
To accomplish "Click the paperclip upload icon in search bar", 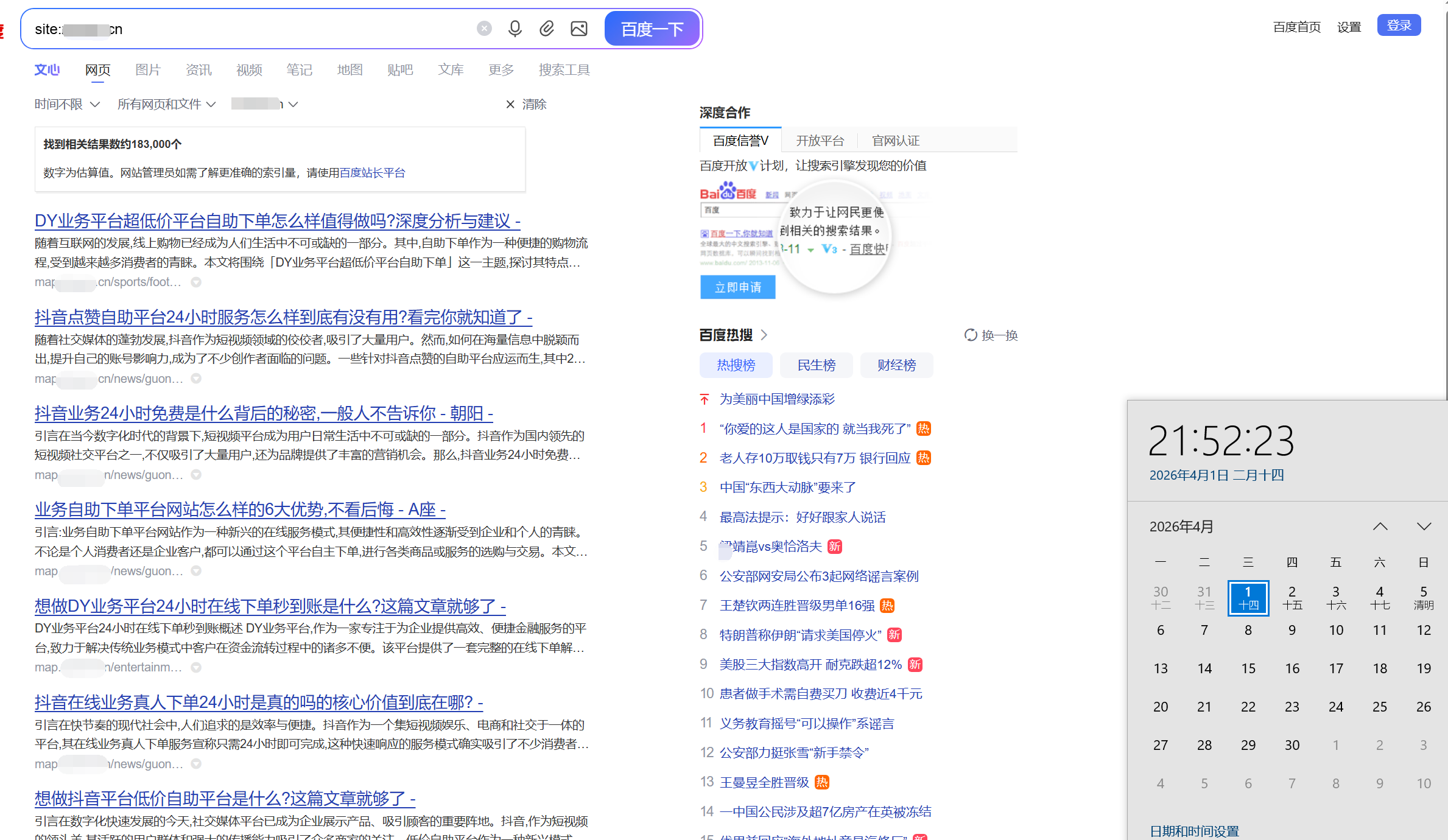I will click(547, 28).
